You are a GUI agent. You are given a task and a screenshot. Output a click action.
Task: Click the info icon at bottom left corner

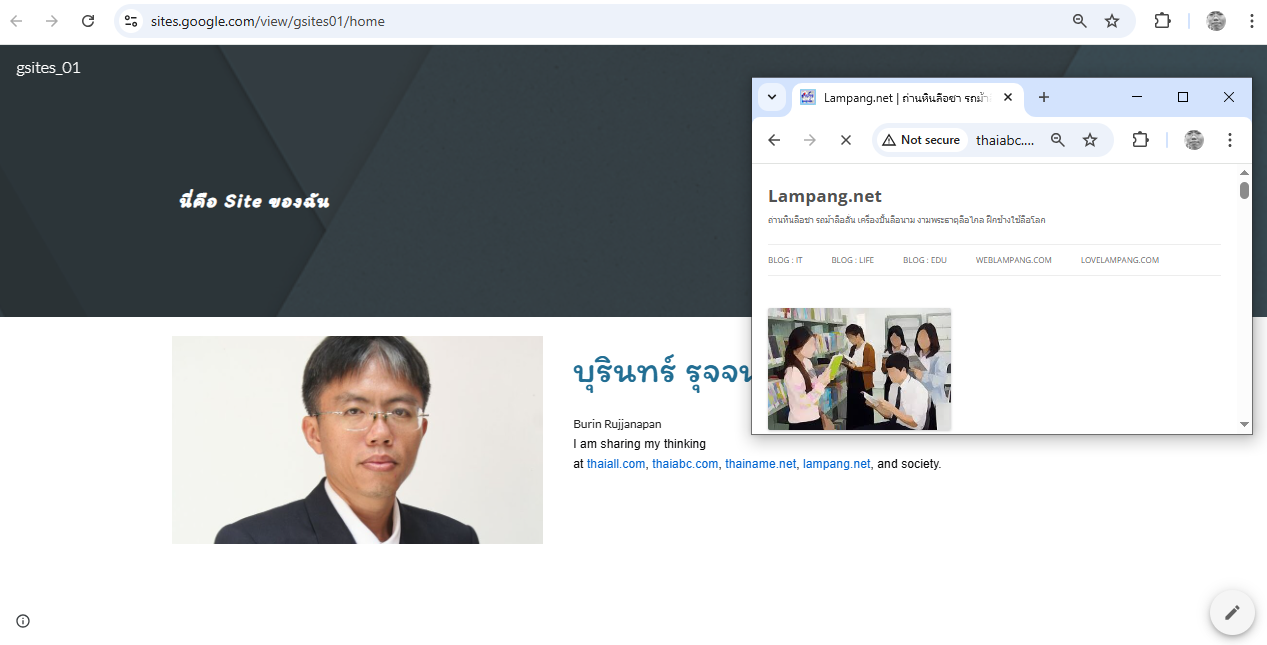pos(22,621)
